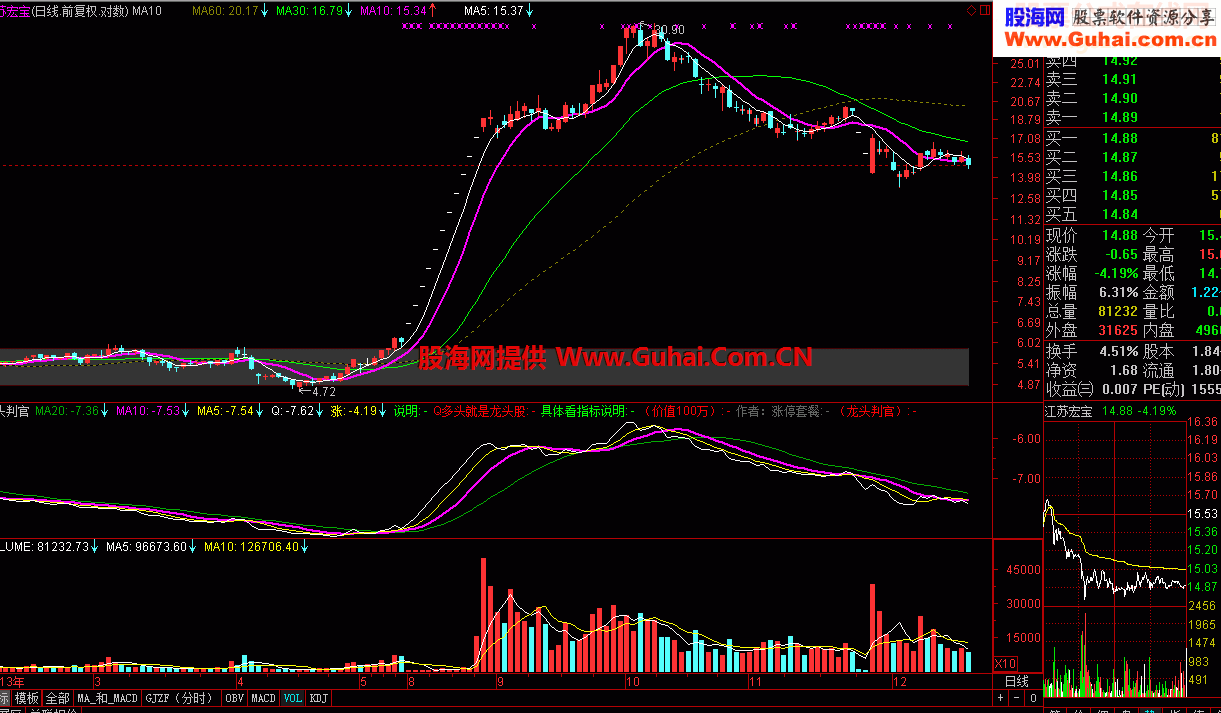Click the Q: -7.62 indicator value

(298, 410)
